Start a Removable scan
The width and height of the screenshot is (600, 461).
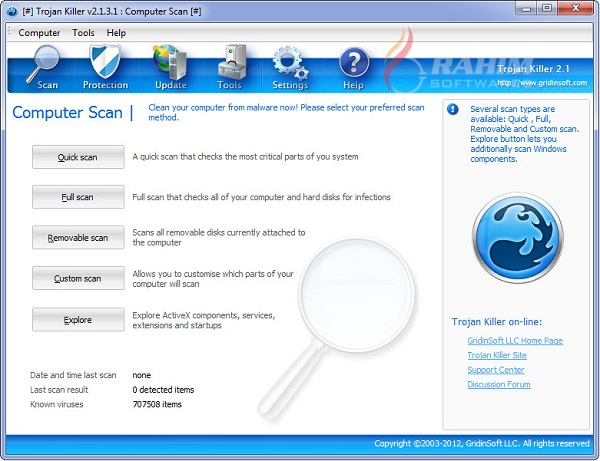[78, 238]
